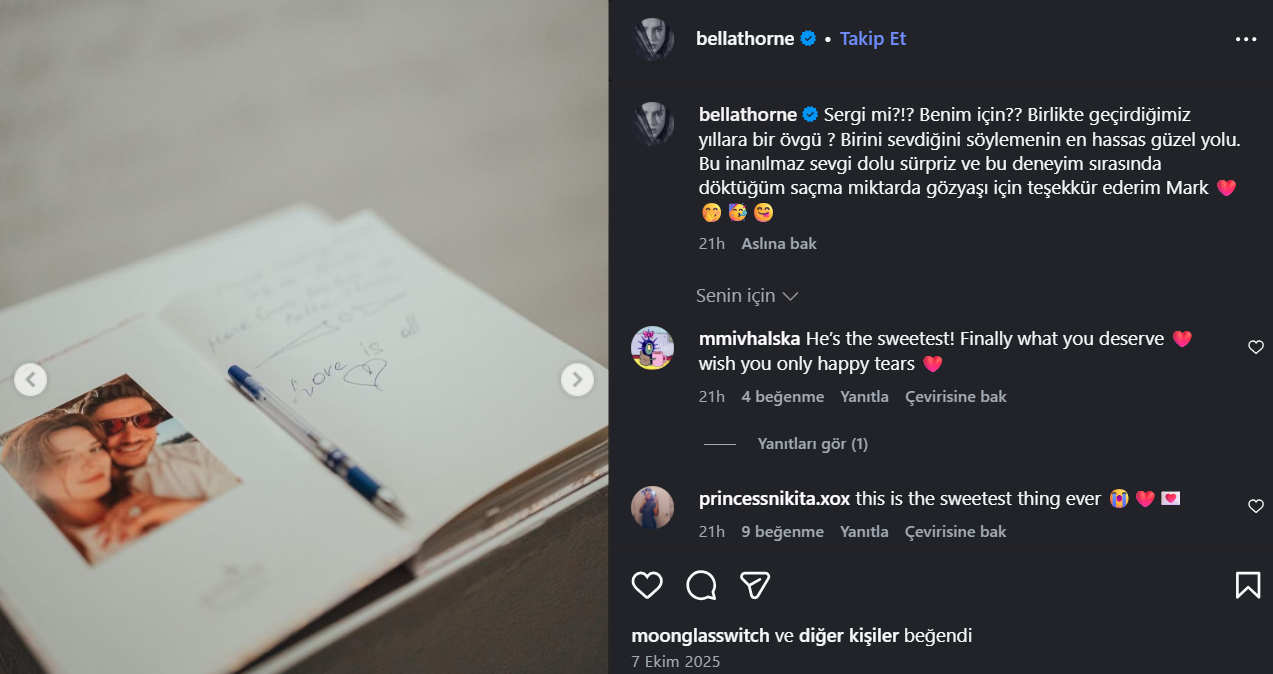Open mmivhalska's profile avatar
The image size is (1273, 674).
click(652, 348)
